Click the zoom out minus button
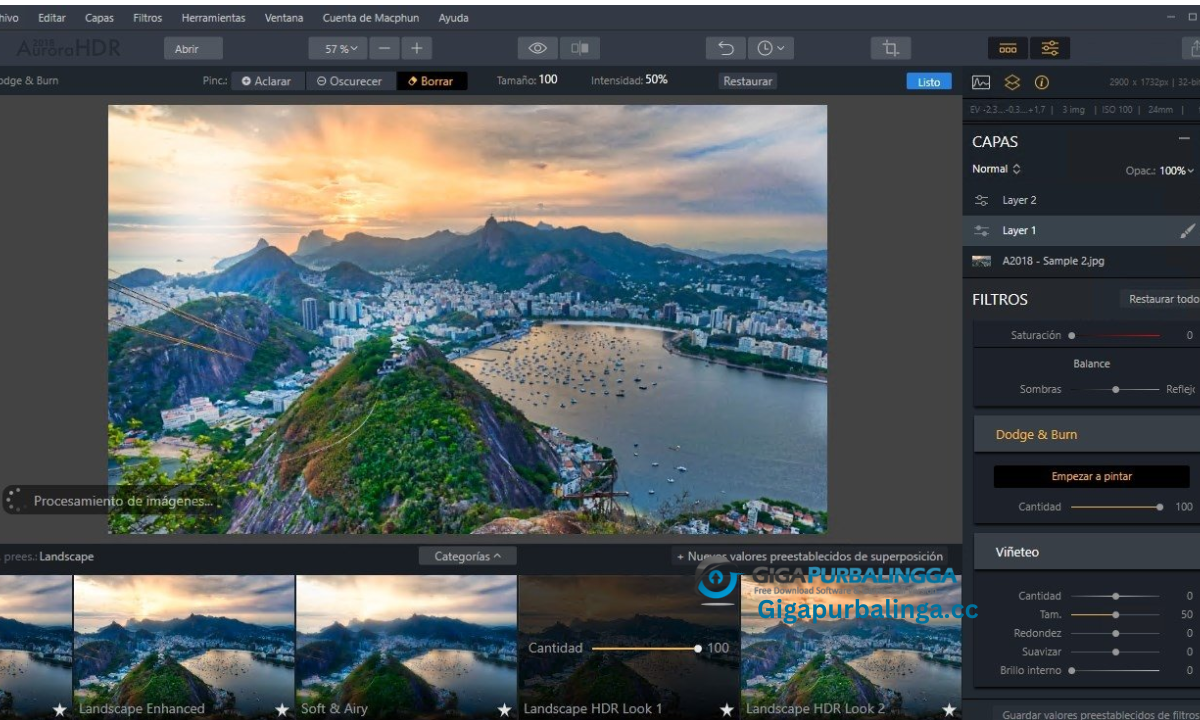Image resolution: width=1200 pixels, height=720 pixels. tap(384, 48)
